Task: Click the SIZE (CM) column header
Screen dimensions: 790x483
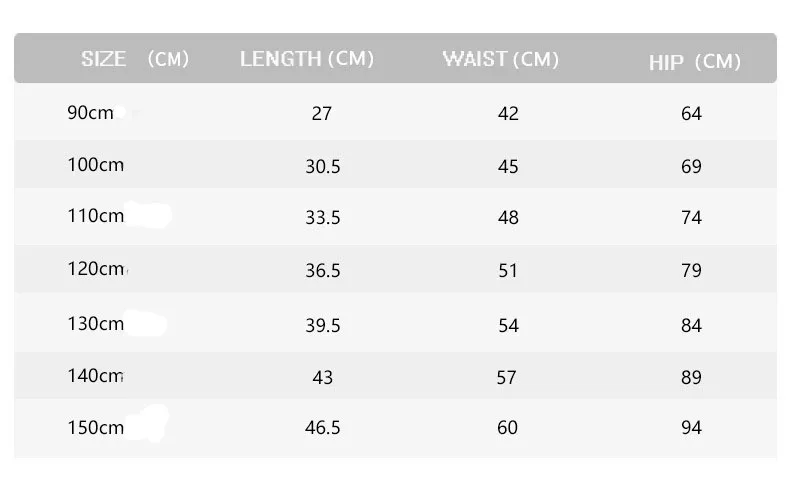Action: point(135,59)
